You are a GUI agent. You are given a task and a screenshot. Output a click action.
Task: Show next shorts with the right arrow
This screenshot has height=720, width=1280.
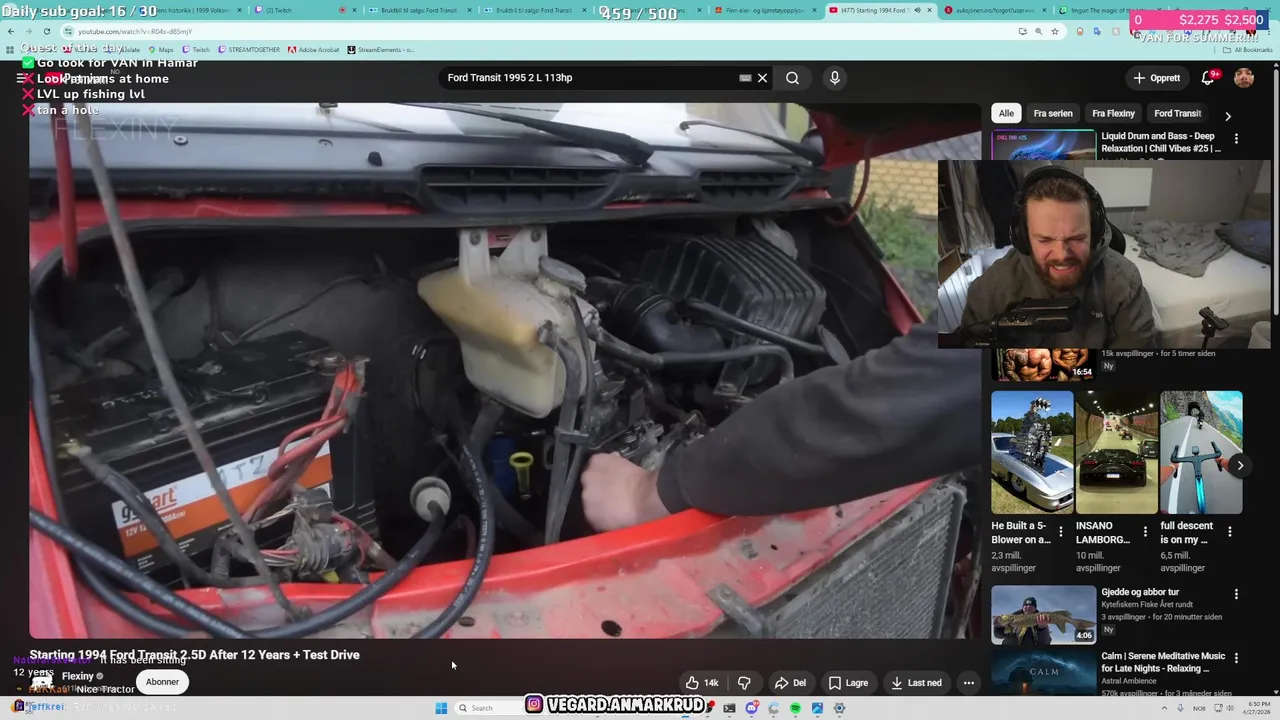tap(1240, 465)
